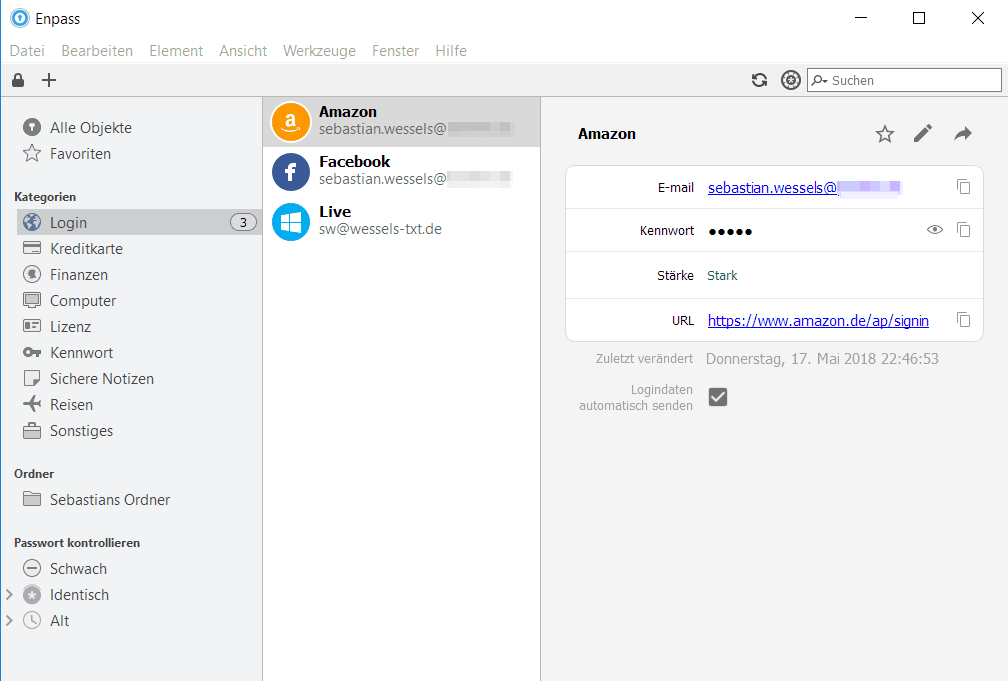Image resolution: width=1008 pixels, height=681 pixels.
Task: Open the Ansicht menu
Action: pos(243,51)
